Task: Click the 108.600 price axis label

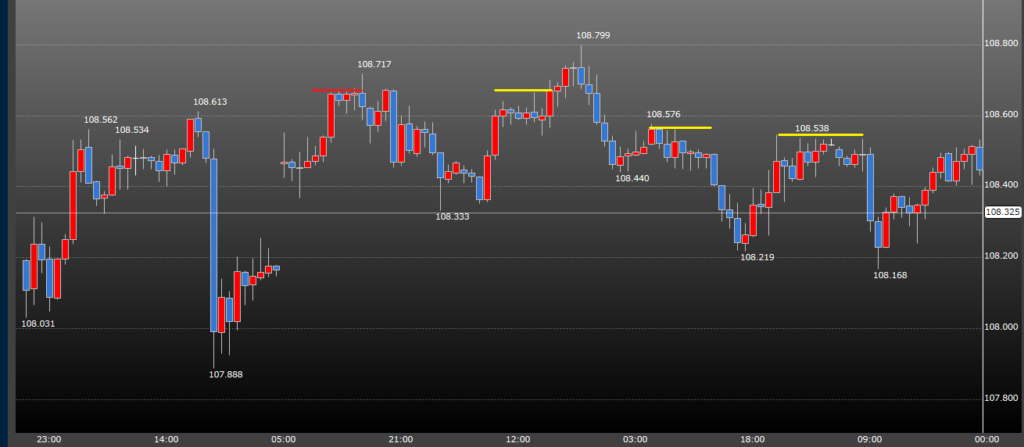Action: pos(1001,115)
